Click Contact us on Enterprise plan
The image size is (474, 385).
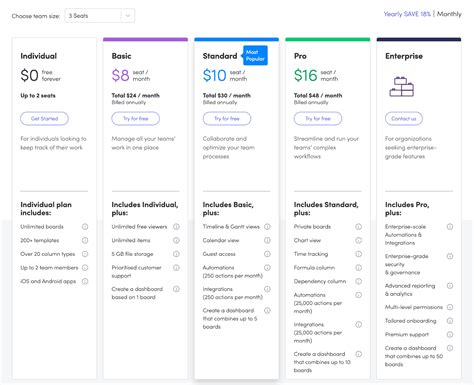point(404,118)
